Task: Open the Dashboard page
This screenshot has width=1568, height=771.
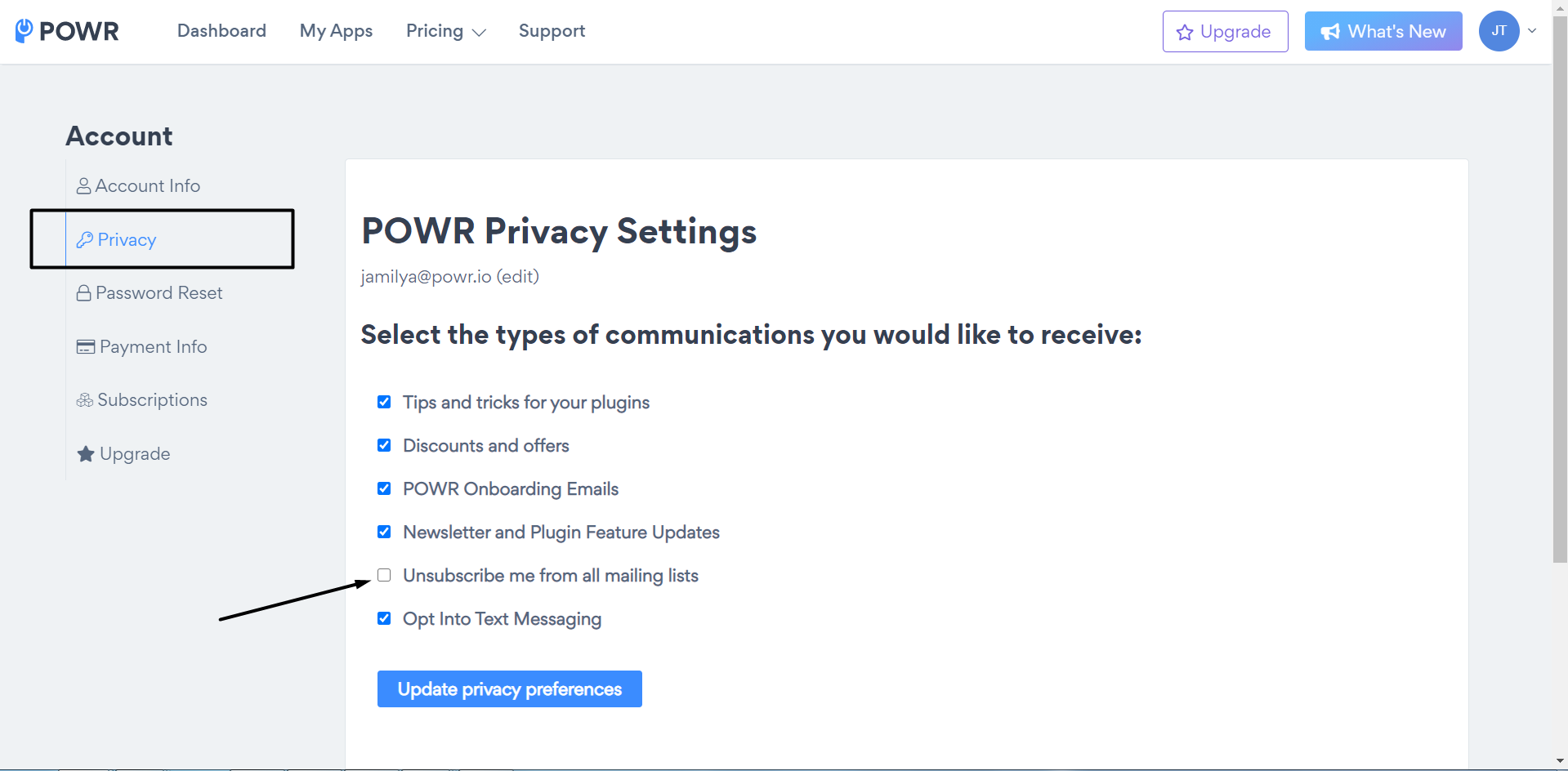Action: (x=221, y=31)
